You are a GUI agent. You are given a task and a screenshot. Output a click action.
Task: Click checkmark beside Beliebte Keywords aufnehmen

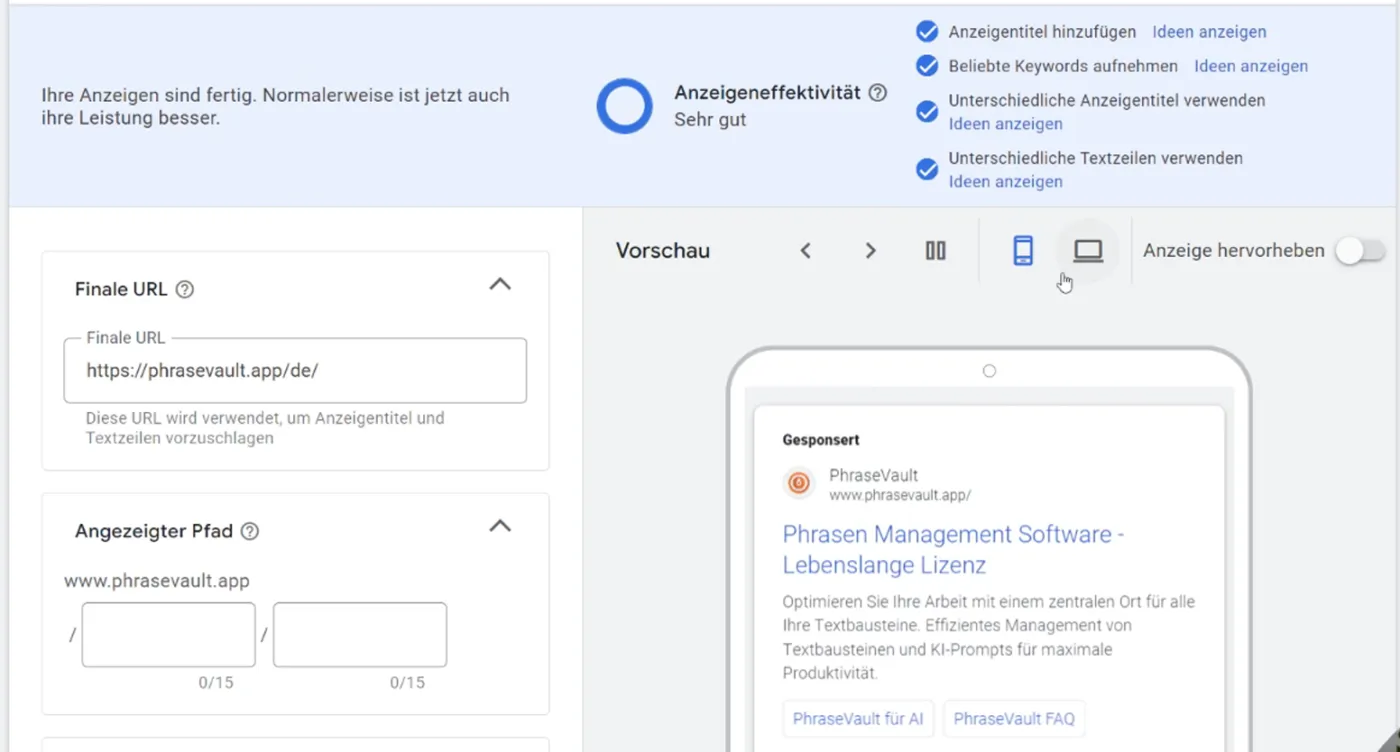(x=927, y=66)
